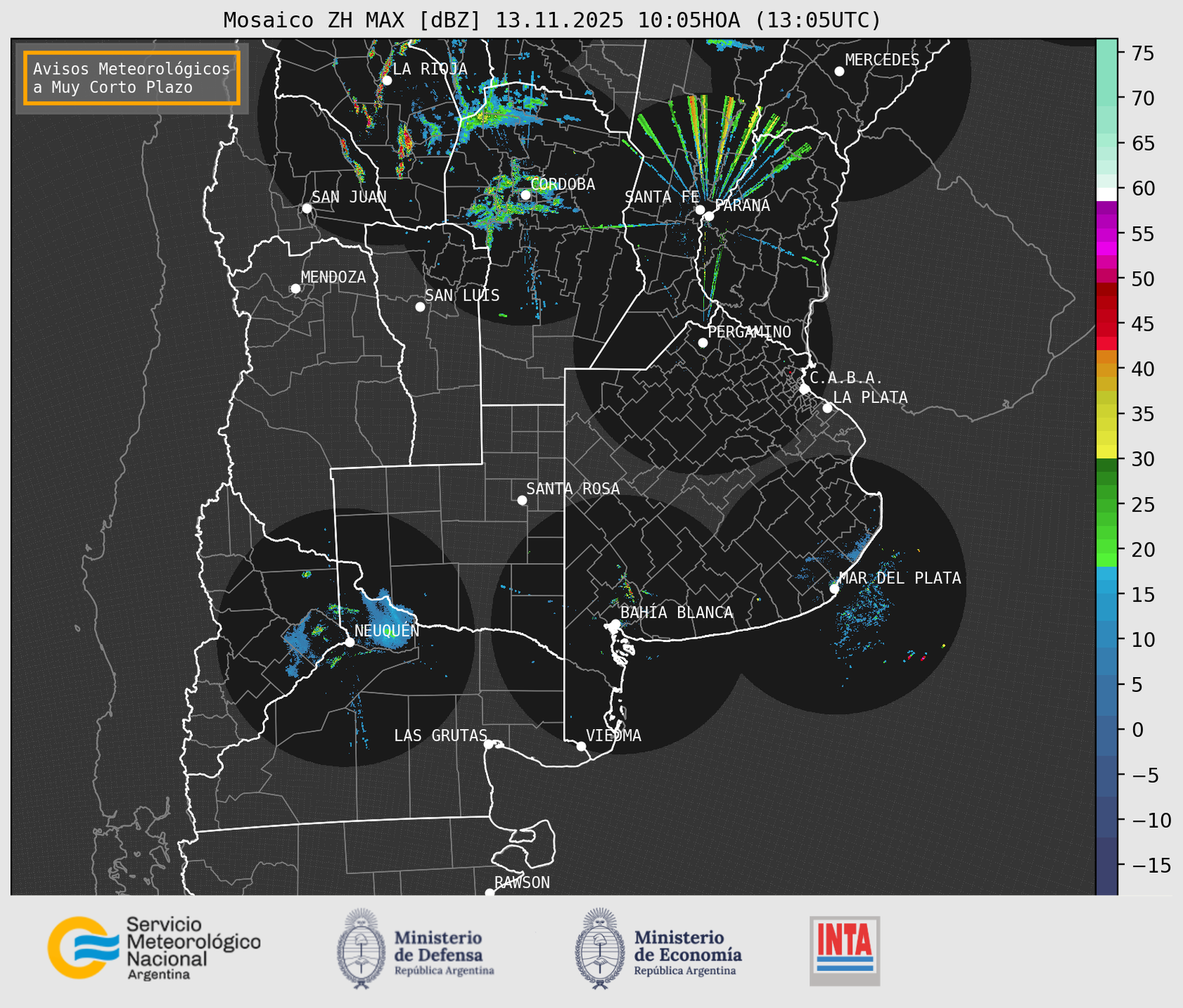This screenshot has width=1183, height=1008.
Task: Click the magenta 55 dBZ color band
Action: 1107,235
